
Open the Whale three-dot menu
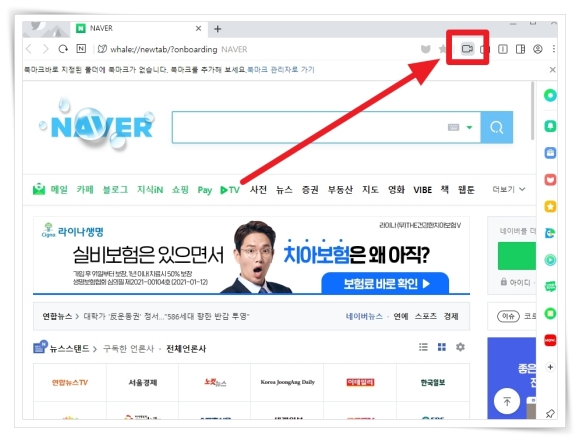(554, 49)
